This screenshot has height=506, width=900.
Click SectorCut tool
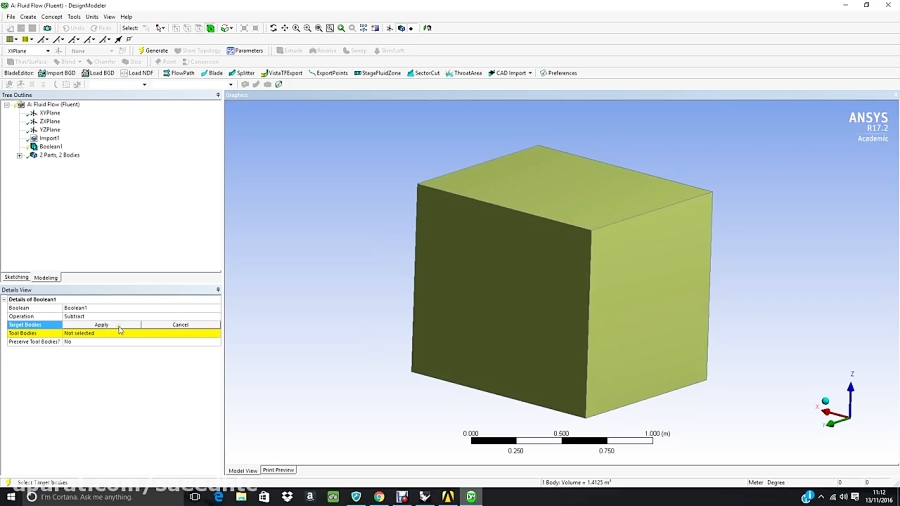point(423,73)
